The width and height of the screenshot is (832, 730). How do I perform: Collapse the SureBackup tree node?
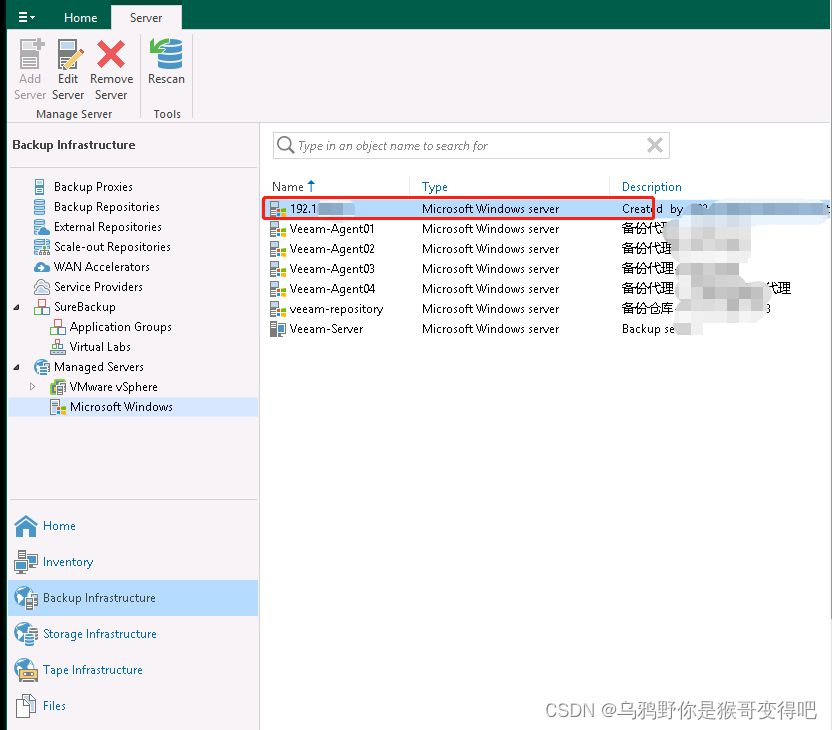point(16,307)
